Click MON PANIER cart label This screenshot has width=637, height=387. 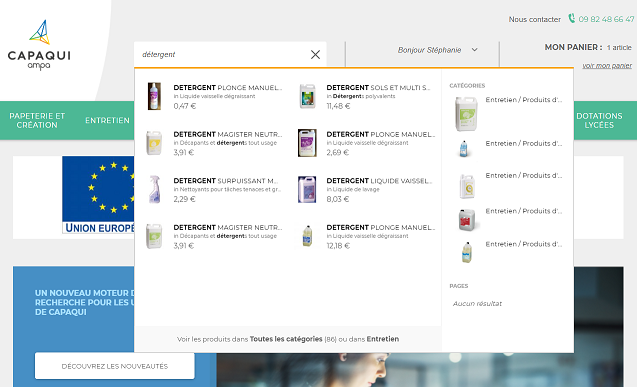click(573, 47)
